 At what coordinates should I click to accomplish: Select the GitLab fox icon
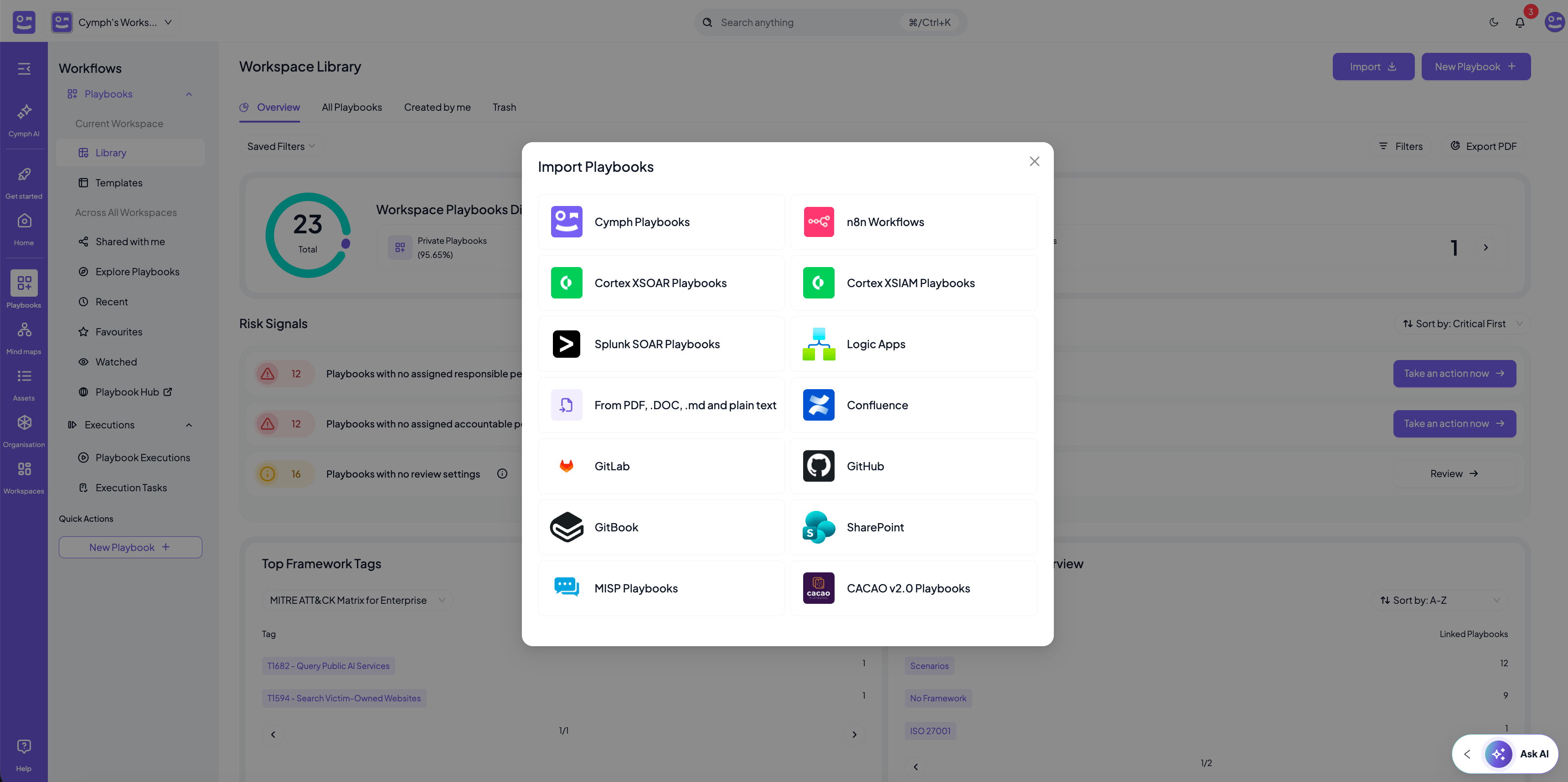(566, 466)
